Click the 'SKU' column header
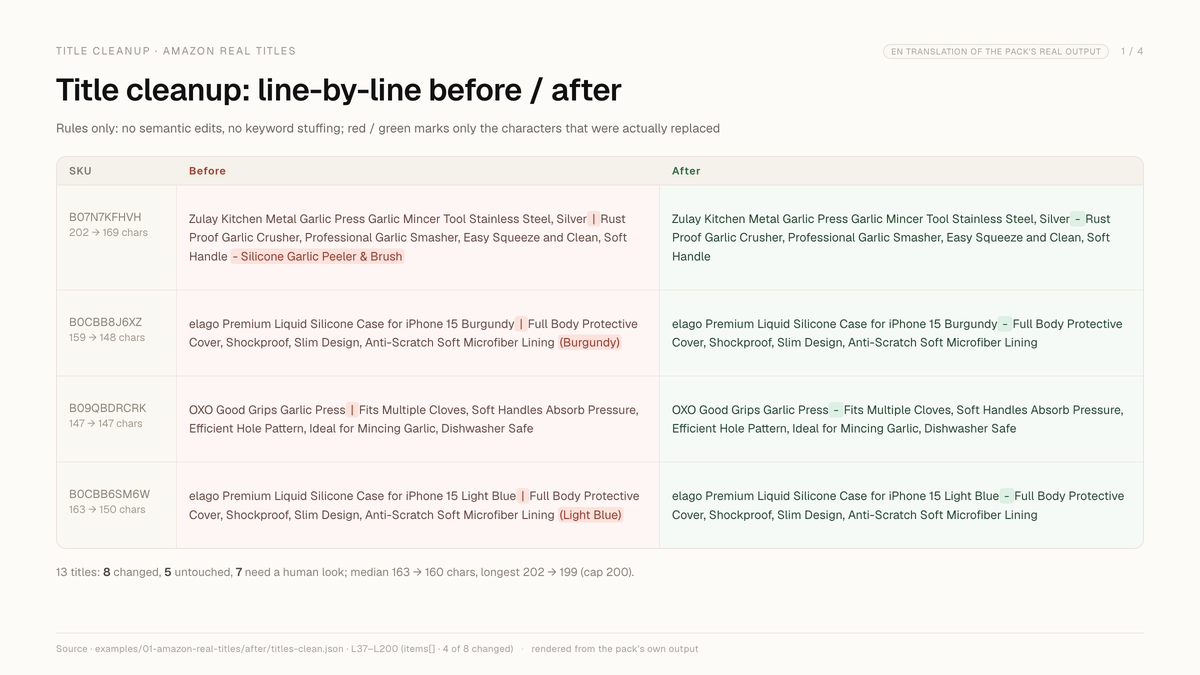 80,171
